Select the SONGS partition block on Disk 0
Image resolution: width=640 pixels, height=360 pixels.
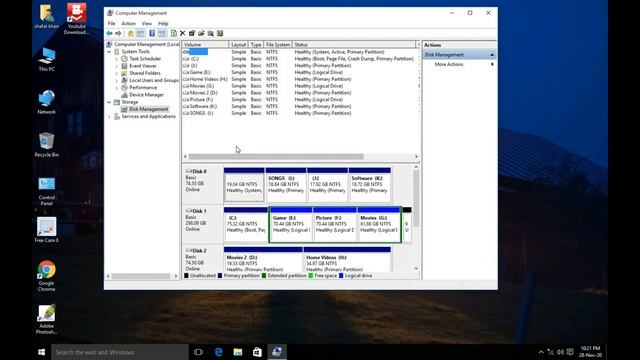pos(286,185)
